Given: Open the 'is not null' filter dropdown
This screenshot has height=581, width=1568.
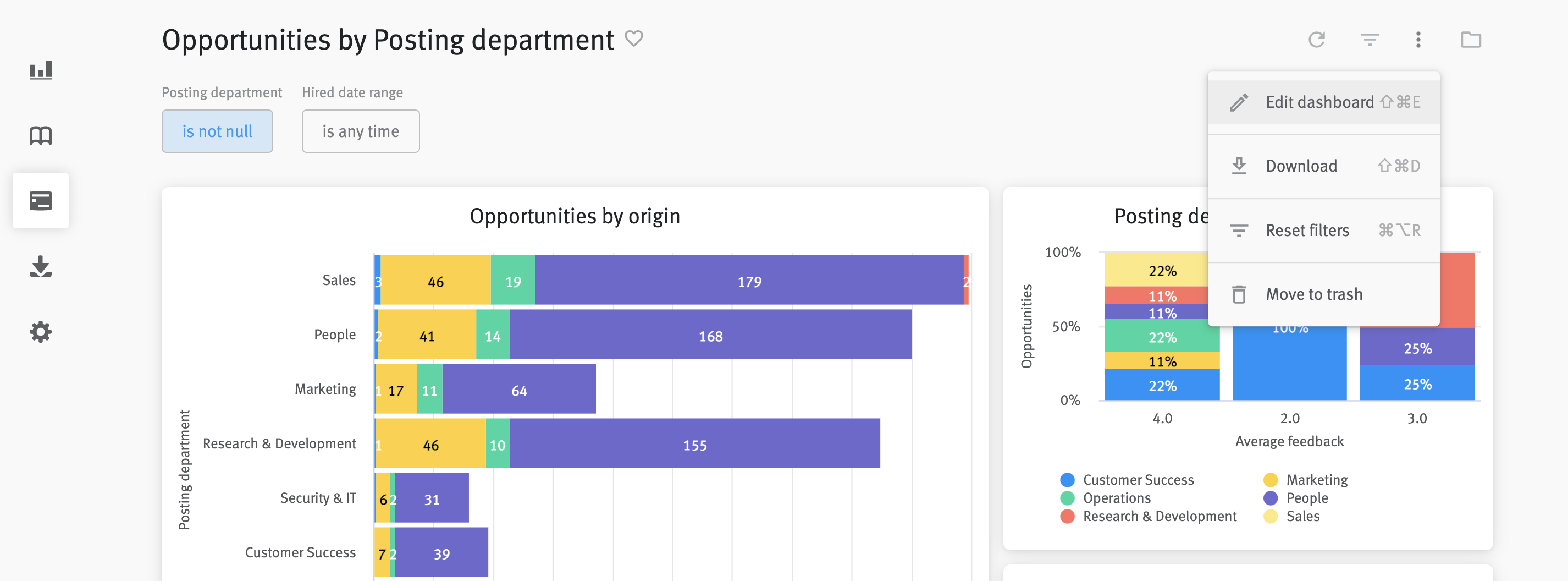Looking at the screenshot, I should click(217, 130).
